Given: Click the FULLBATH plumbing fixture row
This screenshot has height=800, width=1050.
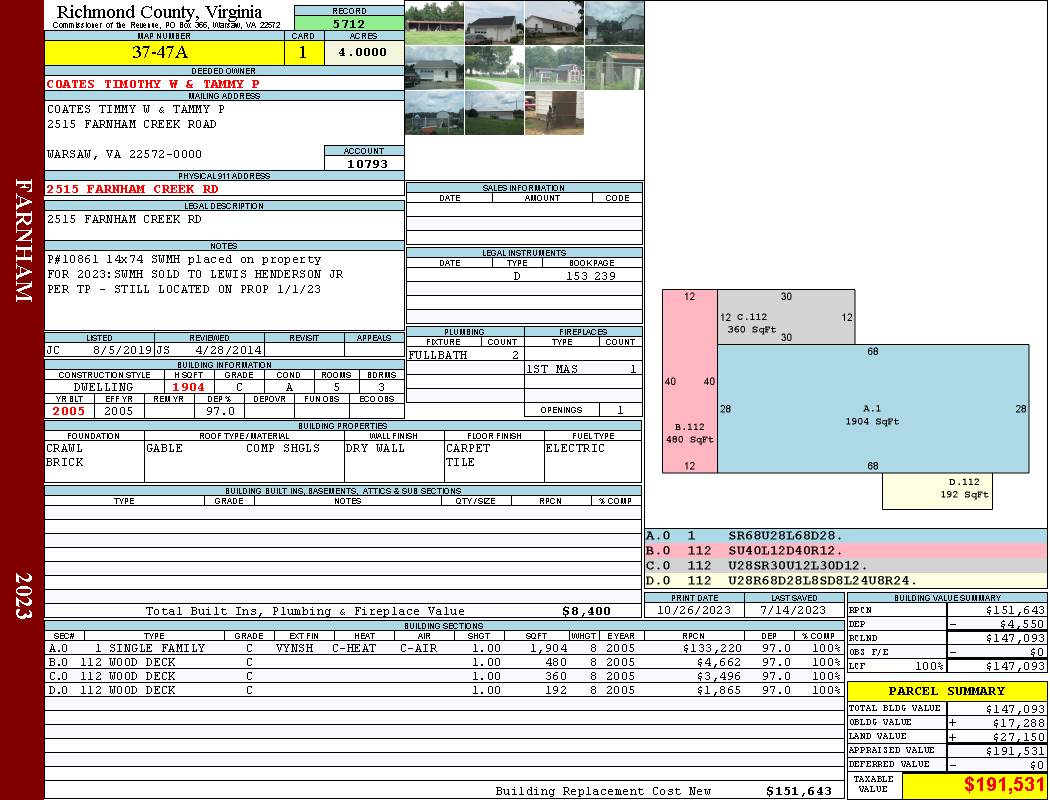Looking at the screenshot, I should coord(464,355).
